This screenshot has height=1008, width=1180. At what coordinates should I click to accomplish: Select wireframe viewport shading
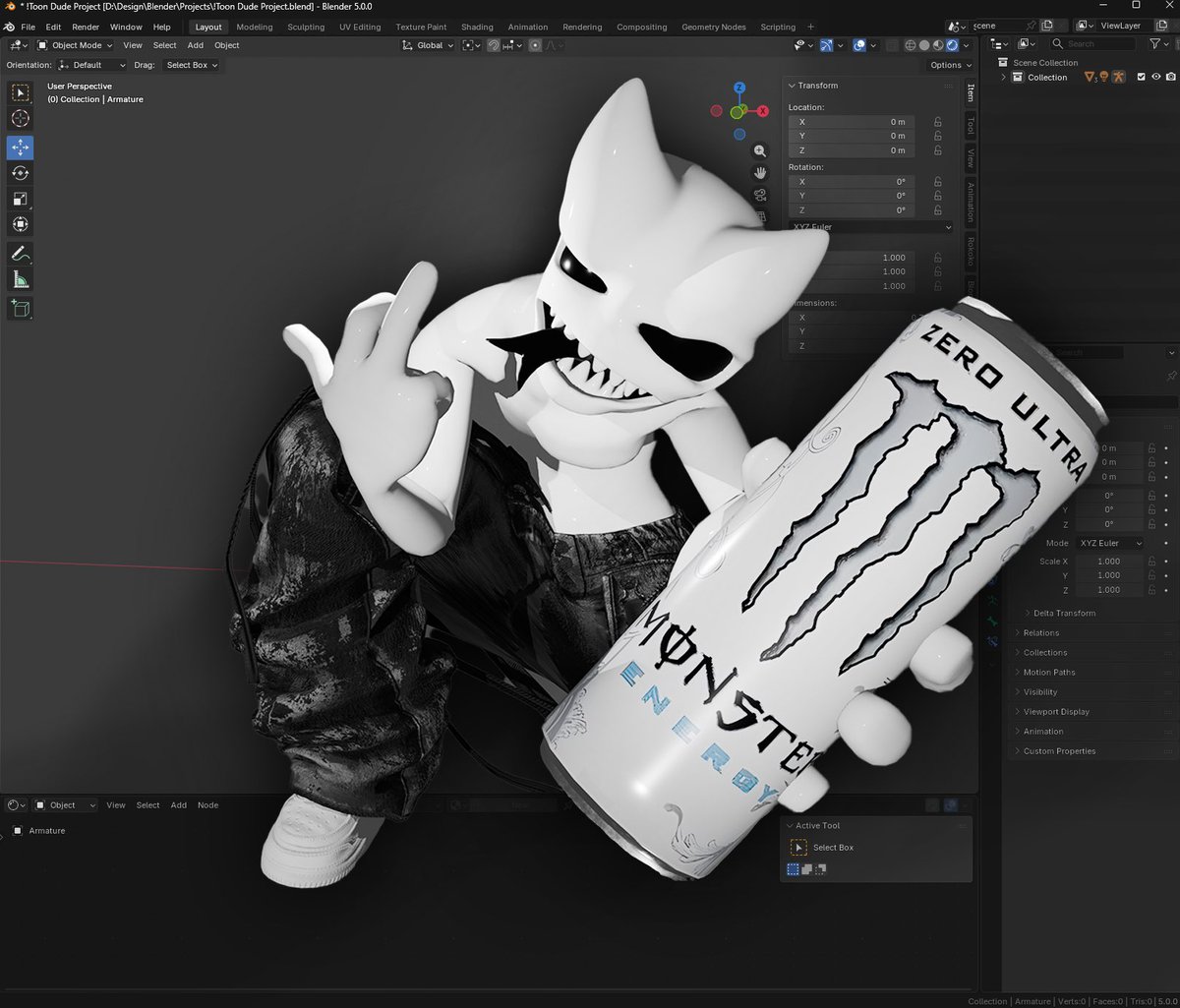tap(911, 45)
